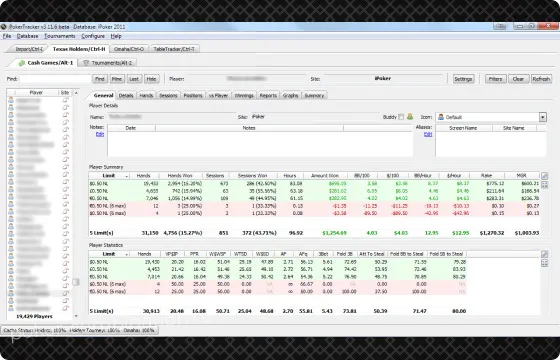Click the Player Summary column settings icon
The height and width of the screenshot is (360, 560).
pyautogui.click(x=544, y=176)
